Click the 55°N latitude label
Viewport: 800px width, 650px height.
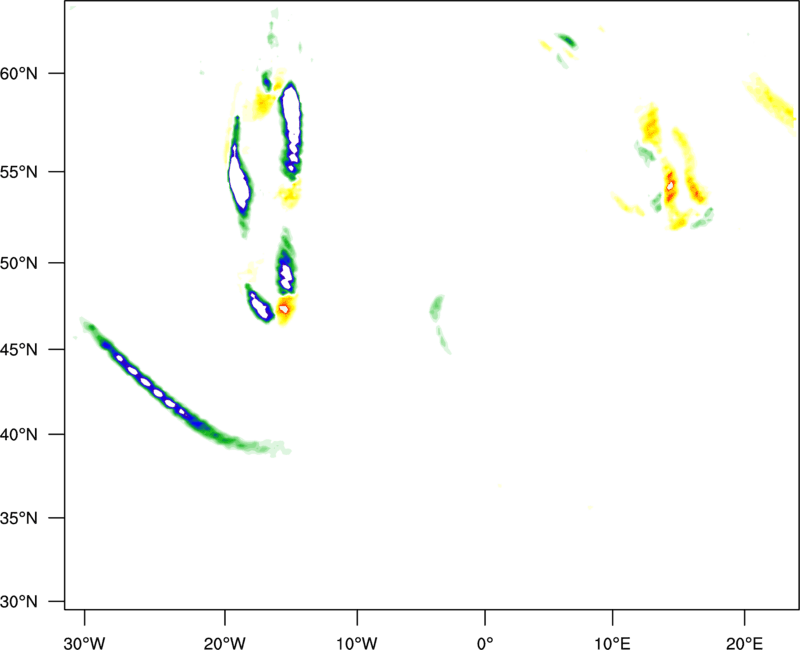coord(19,172)
